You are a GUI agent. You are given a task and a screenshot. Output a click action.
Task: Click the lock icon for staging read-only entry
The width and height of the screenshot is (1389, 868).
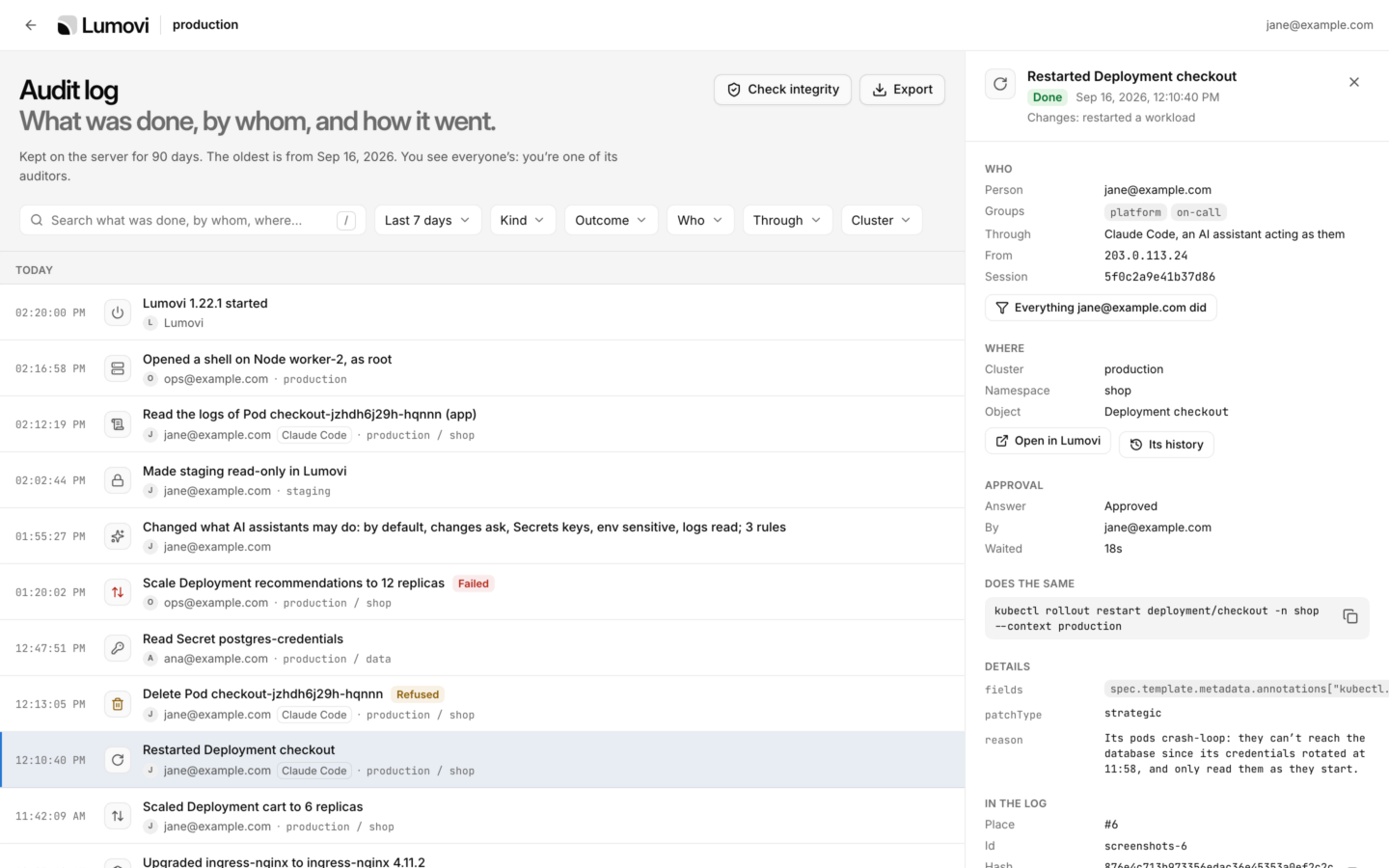point(118,480)
